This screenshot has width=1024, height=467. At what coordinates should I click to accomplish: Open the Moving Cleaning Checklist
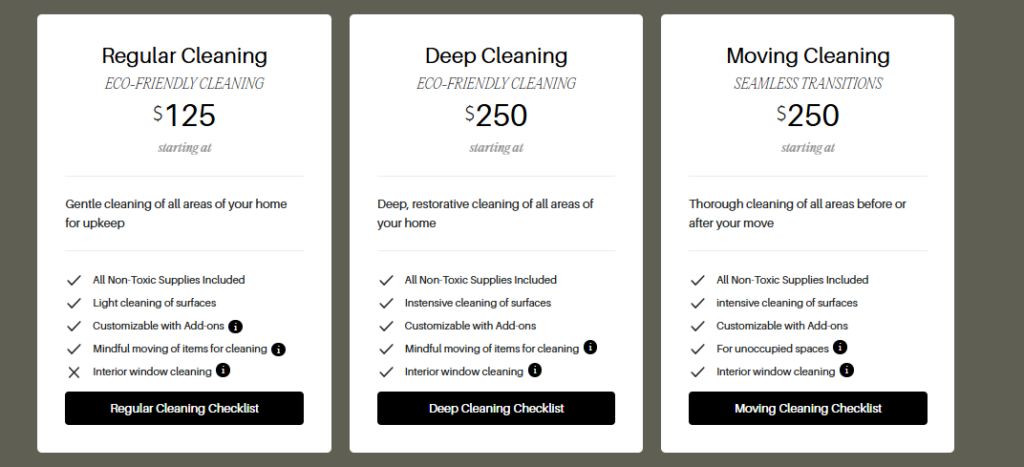coord(808,408)
